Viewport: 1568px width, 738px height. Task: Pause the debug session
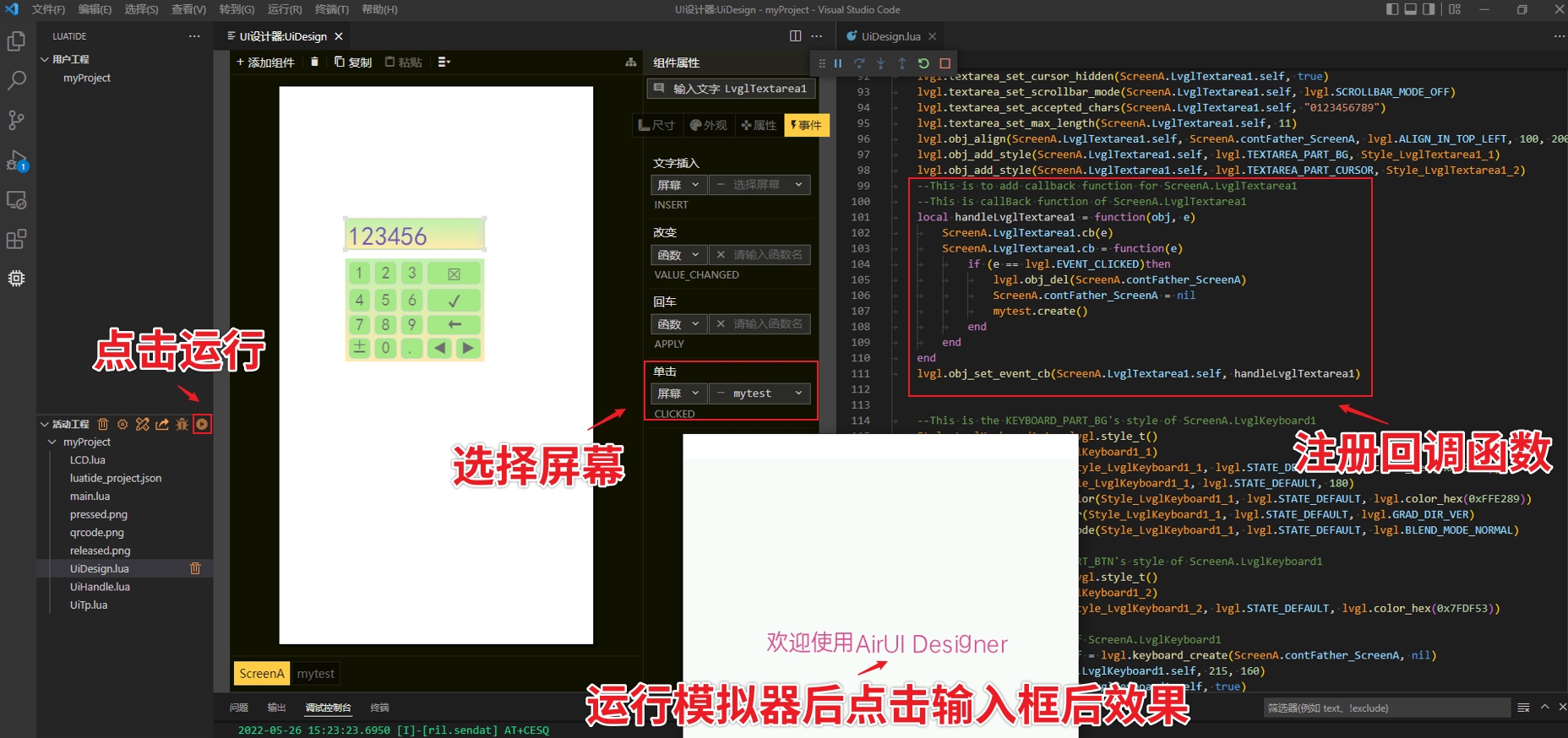pyautogui.click(x=838, y=63)
